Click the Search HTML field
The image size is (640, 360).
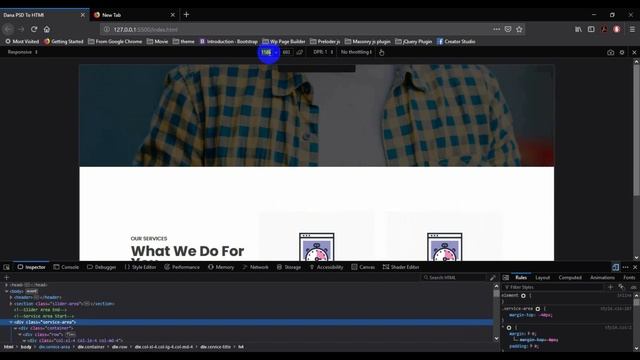coord(454,278)
